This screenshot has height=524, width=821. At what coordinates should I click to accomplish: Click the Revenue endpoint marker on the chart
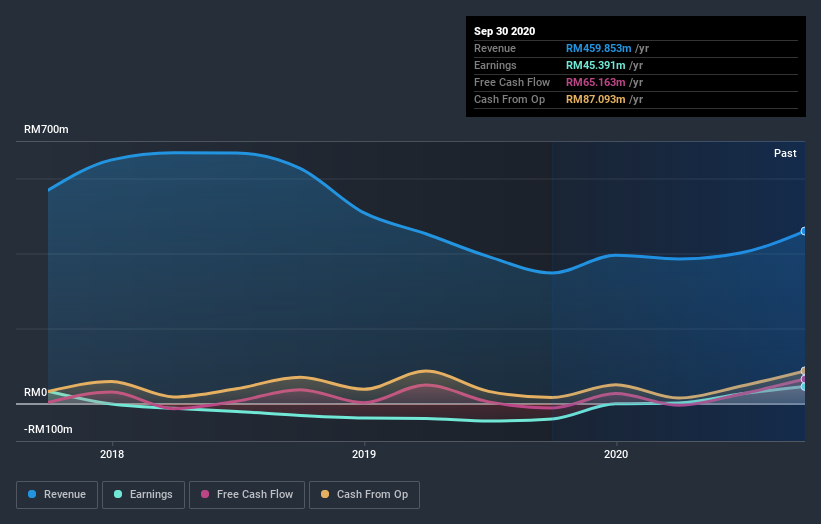point(804,231)
